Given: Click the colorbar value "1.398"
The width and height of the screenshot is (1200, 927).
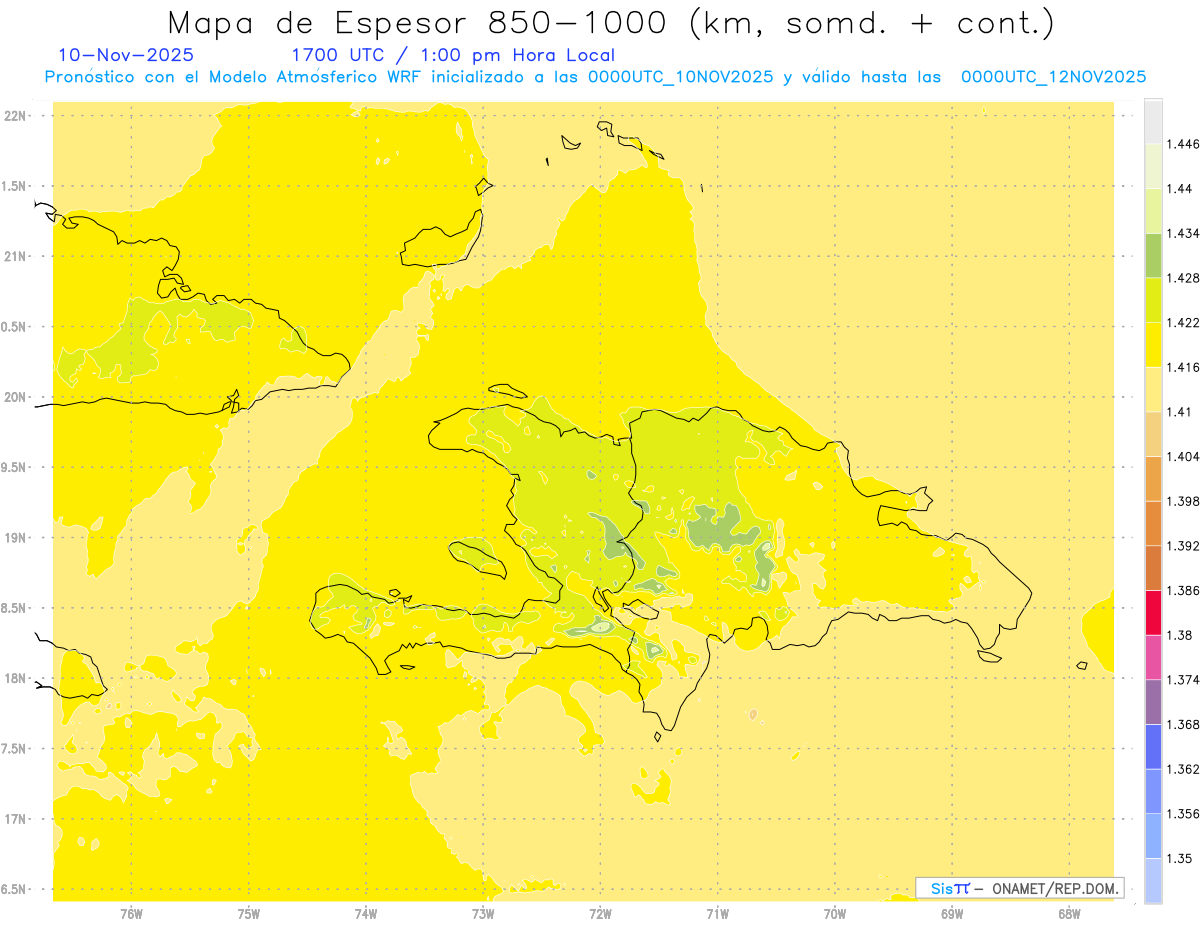Looking at the screenshot, I should [1182, 501].
